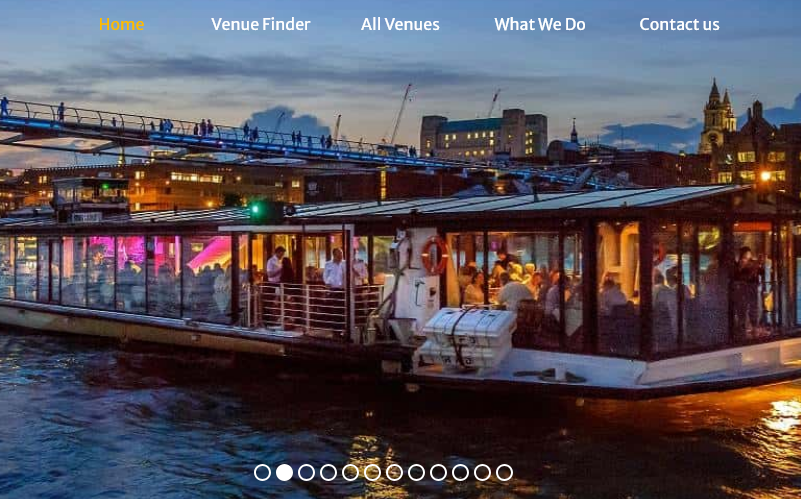801x499 pixels.
Task: Select What We Do in navigation
Action: coord(539,24)
